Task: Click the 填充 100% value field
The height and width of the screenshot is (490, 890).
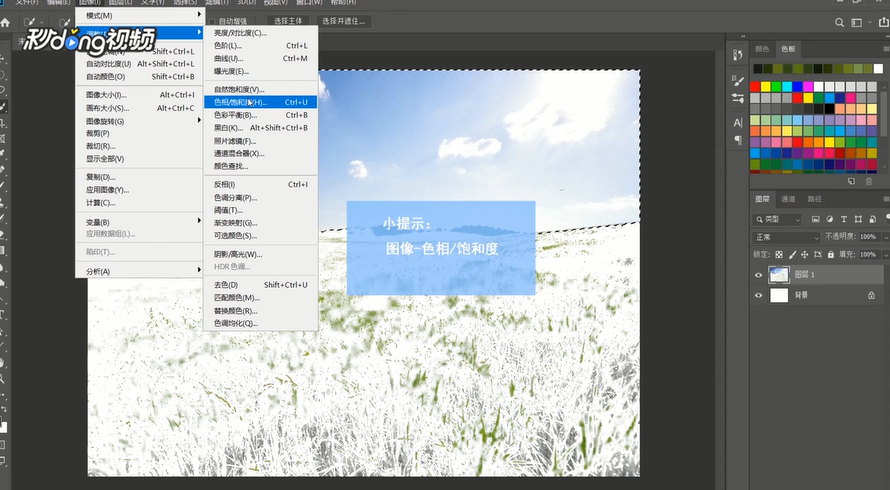Action: point(868,254)
